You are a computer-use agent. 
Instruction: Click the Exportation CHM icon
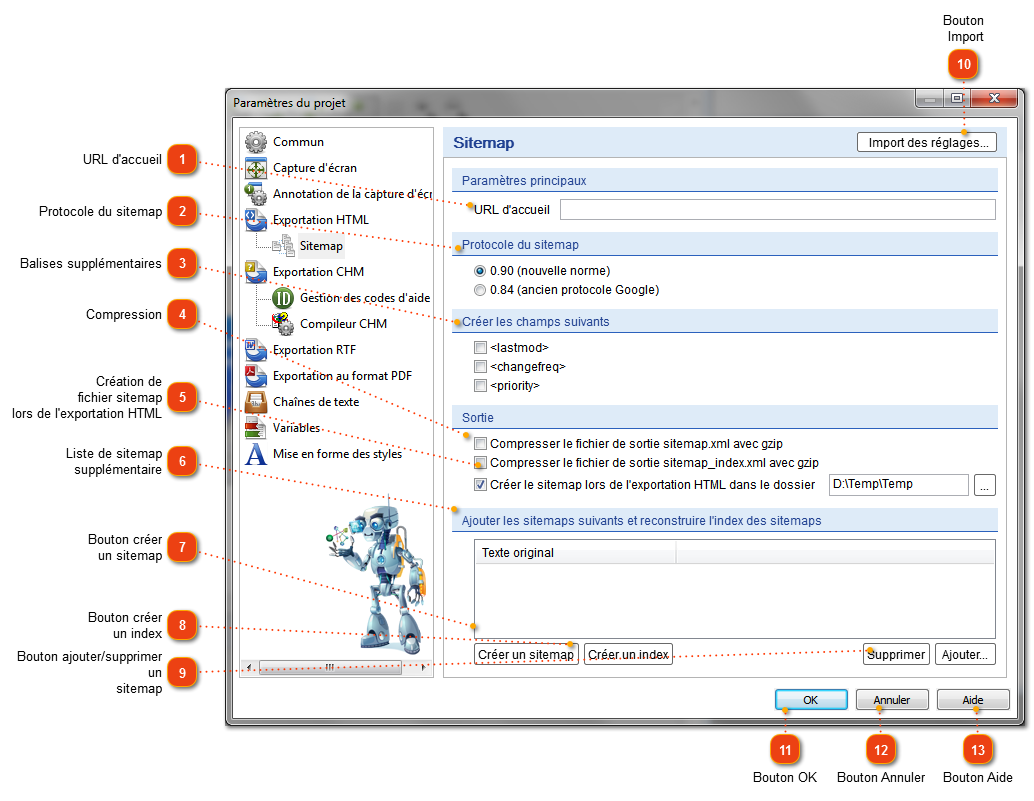[x=256, y=272]
